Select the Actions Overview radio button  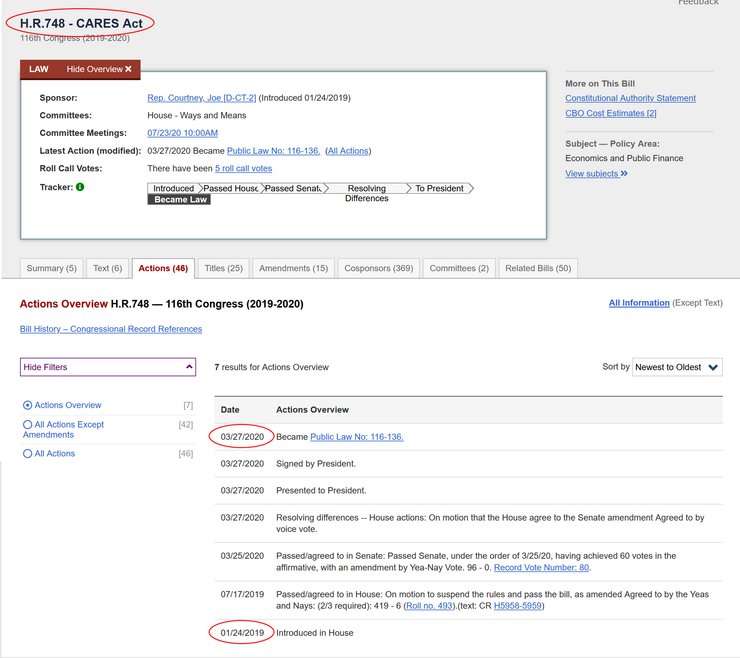coord(27,405)
